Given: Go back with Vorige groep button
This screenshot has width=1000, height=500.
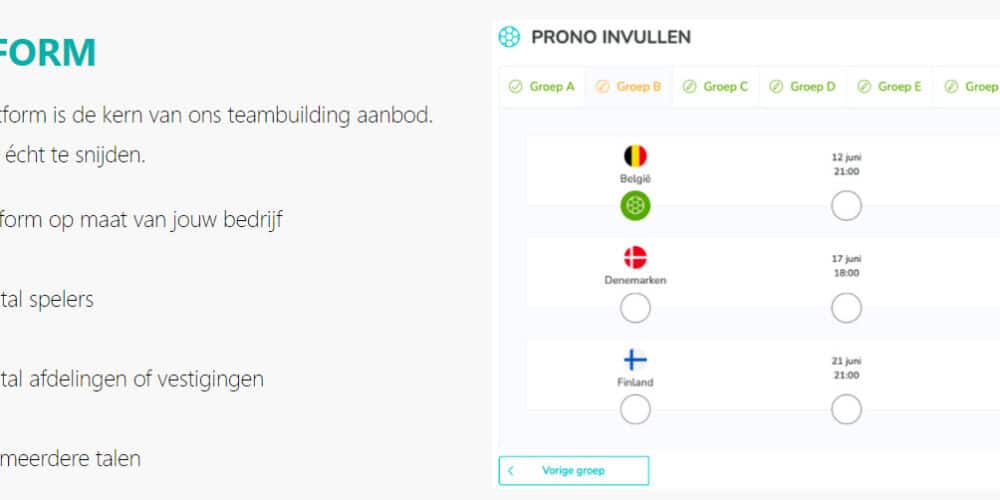Looking at the screenshot, I should 574,470.
